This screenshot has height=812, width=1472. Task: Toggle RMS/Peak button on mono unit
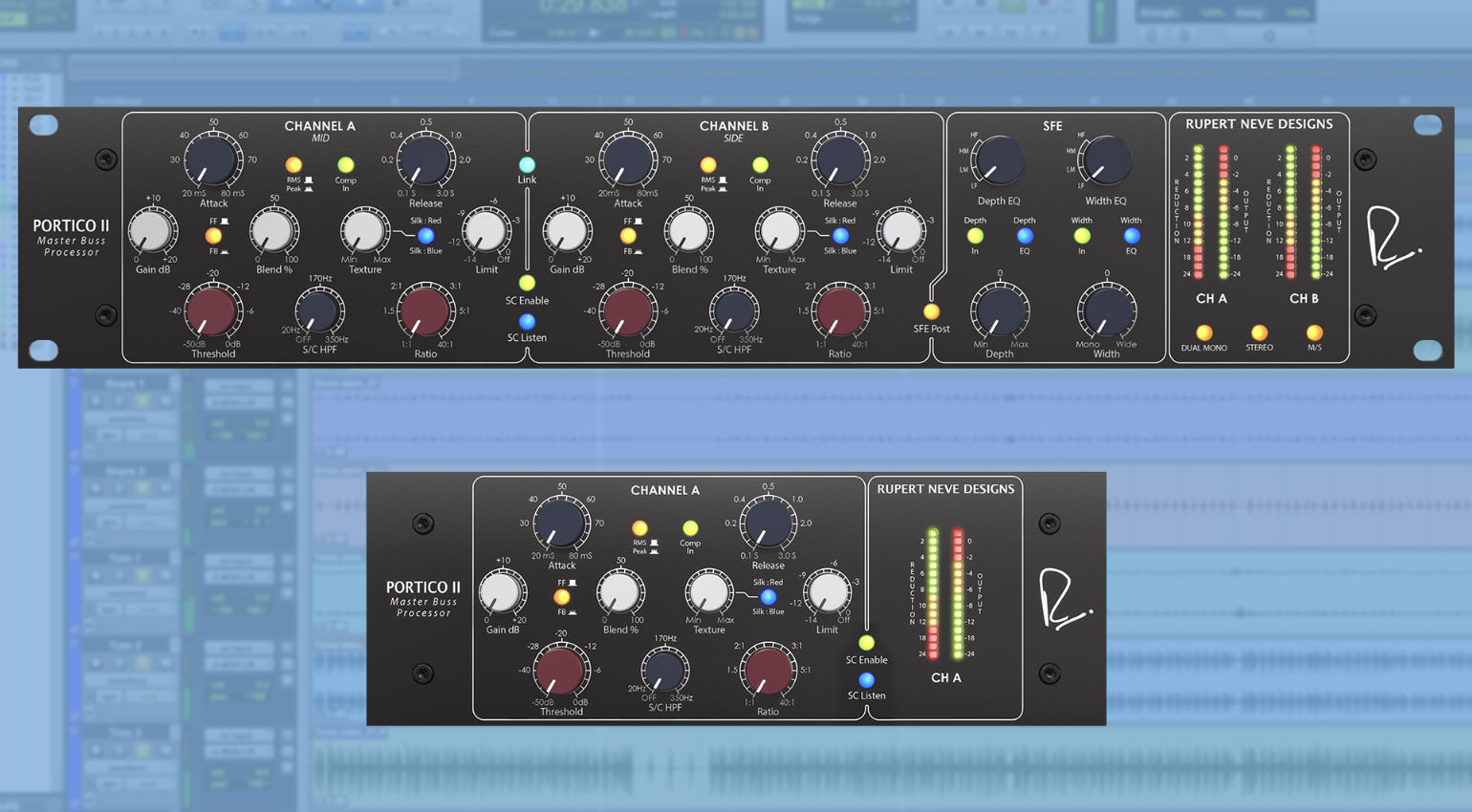[x=639, y=528]
